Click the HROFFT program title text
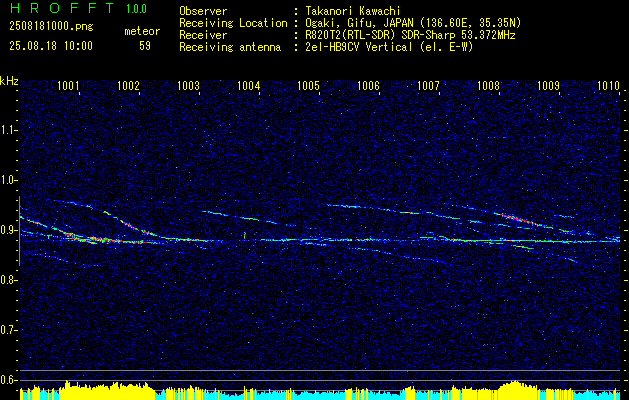The height and width of the screenshot is (400, 629). tap(62, 8)
